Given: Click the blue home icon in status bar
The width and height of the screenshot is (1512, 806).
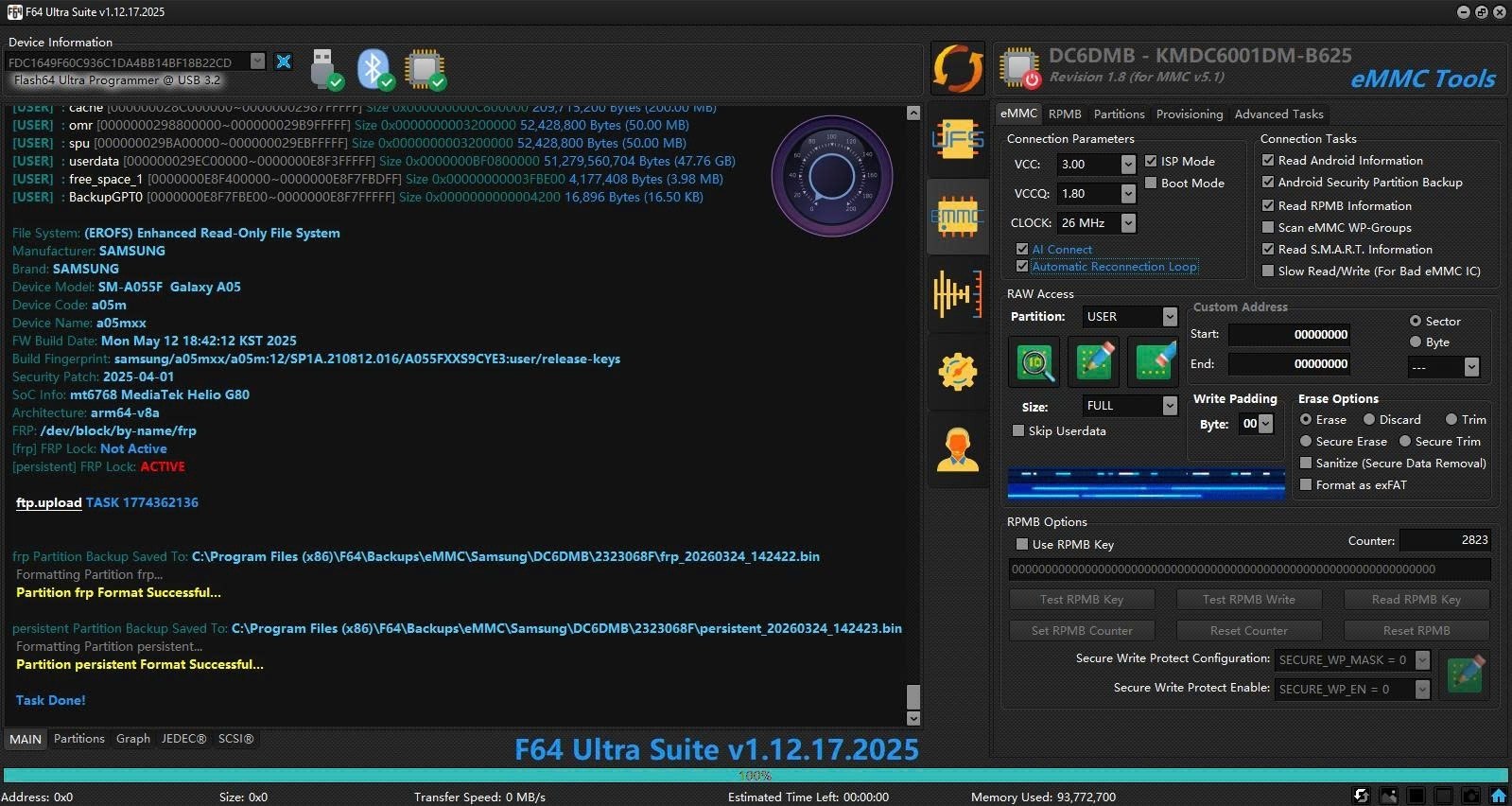Looking at the screenshot, I should pos(1499,796).
